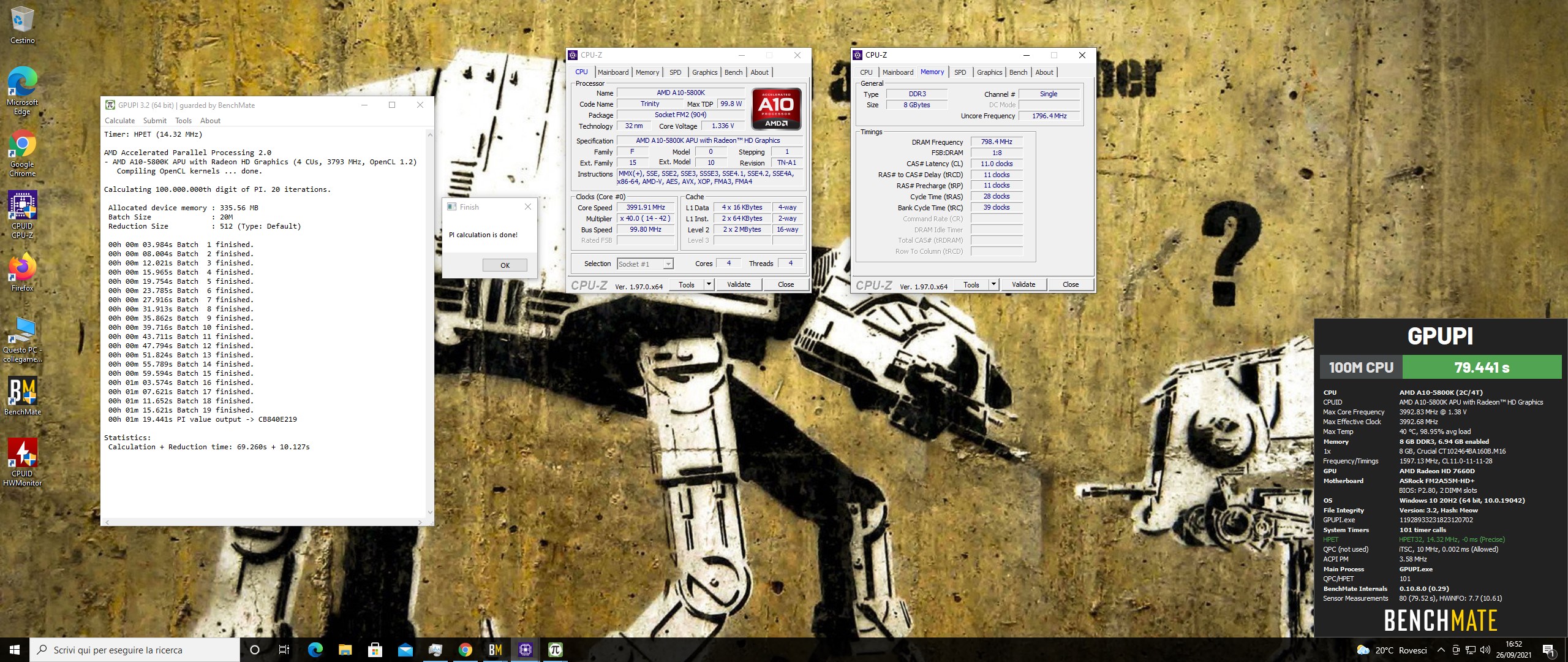This screenshot has height=662, width=1568.
Task: Click Validate in left CPU-Z
Action: [739, 284]
